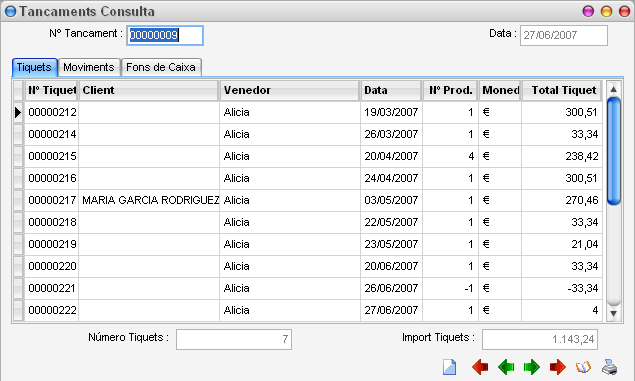Click the Client column header
This screenshot has height=381, width=635.
point(149,90)
